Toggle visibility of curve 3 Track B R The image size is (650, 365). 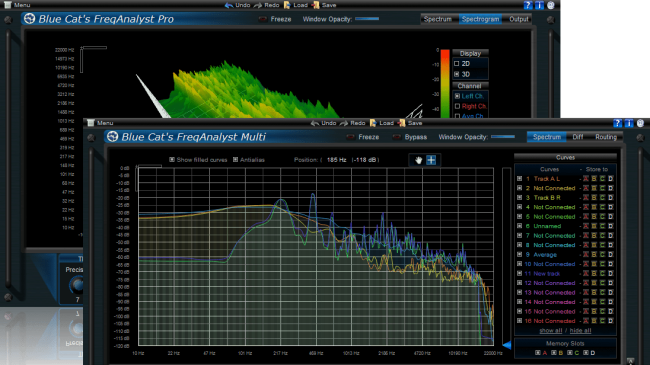coord(519,198)
